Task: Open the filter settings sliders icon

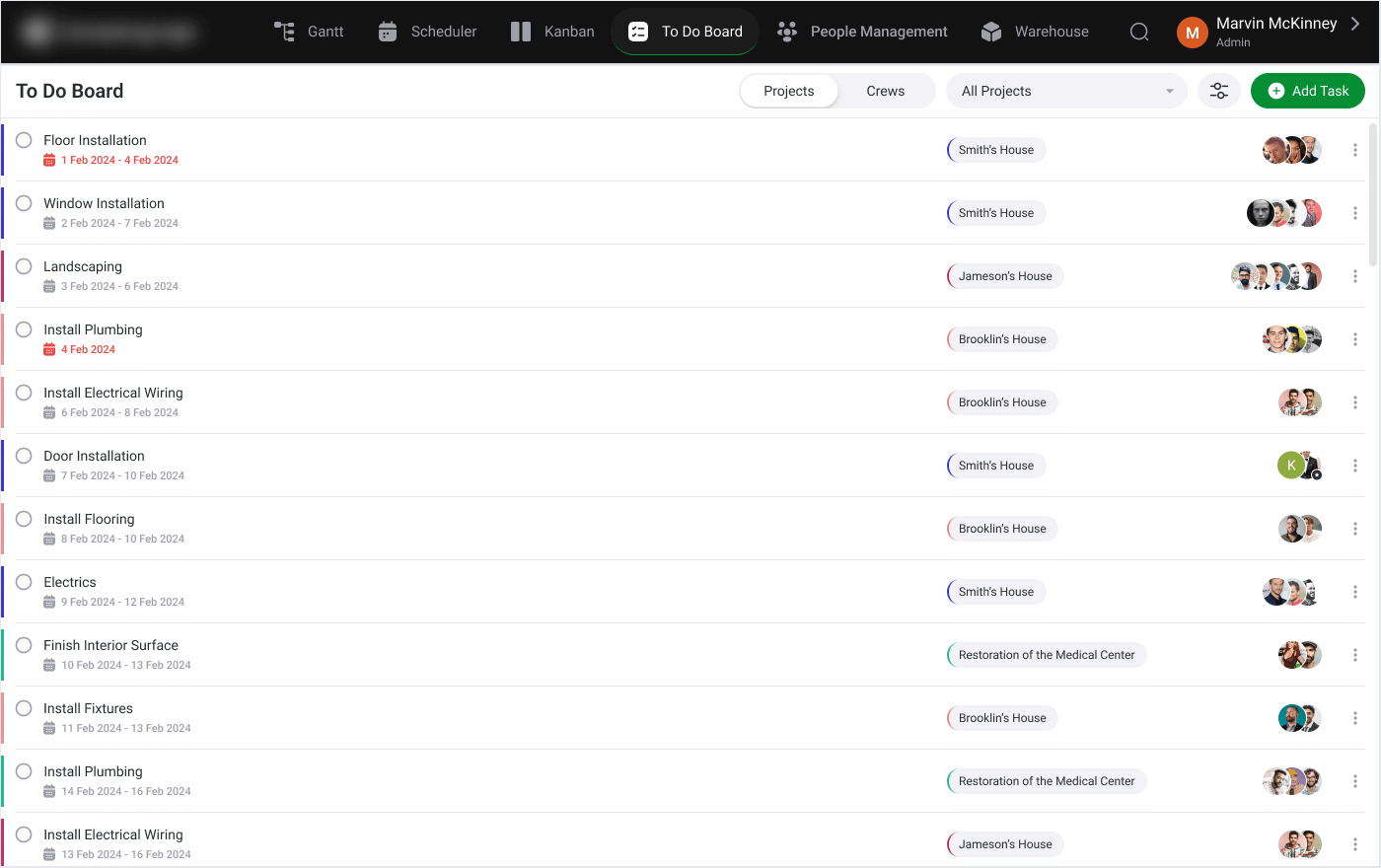Action: click(1219, 91)
